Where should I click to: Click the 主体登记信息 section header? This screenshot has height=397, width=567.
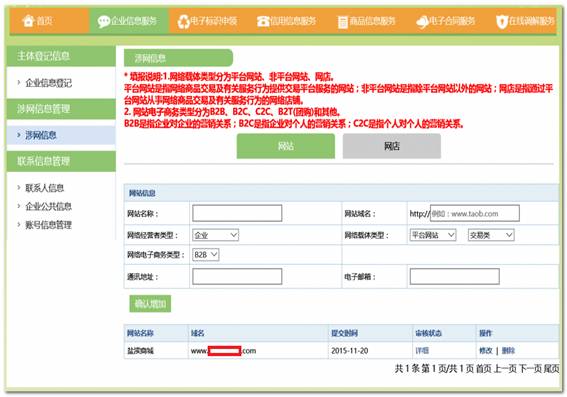[x=61, y=56]
